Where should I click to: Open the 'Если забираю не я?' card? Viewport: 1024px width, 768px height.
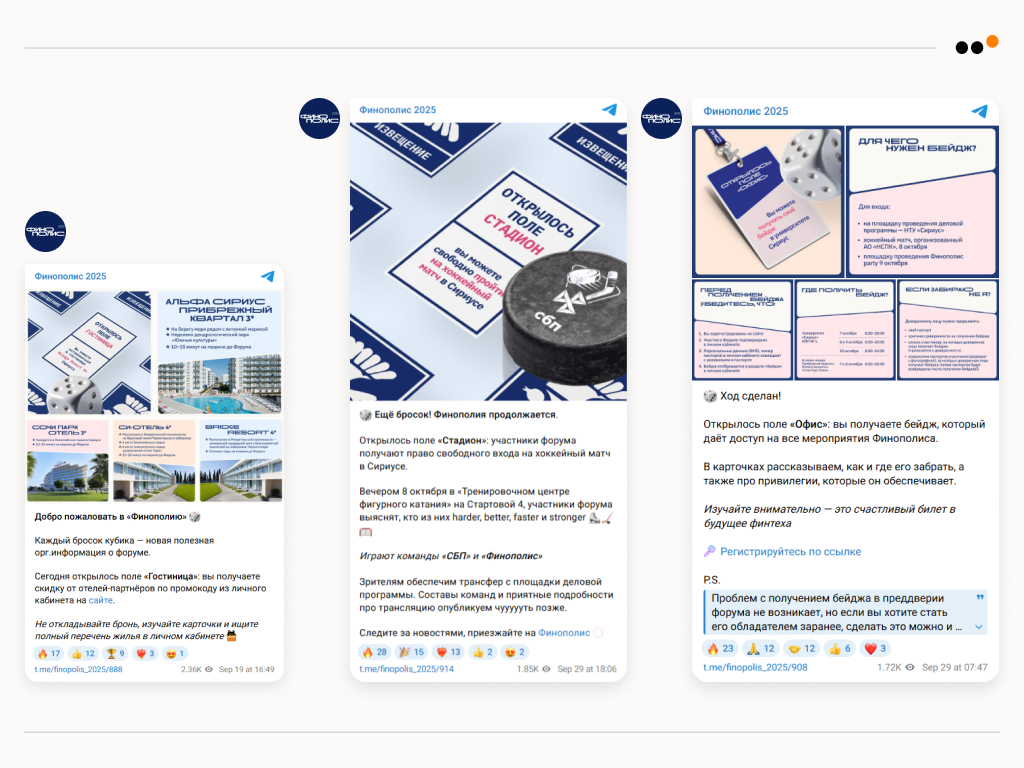(948, 330)
